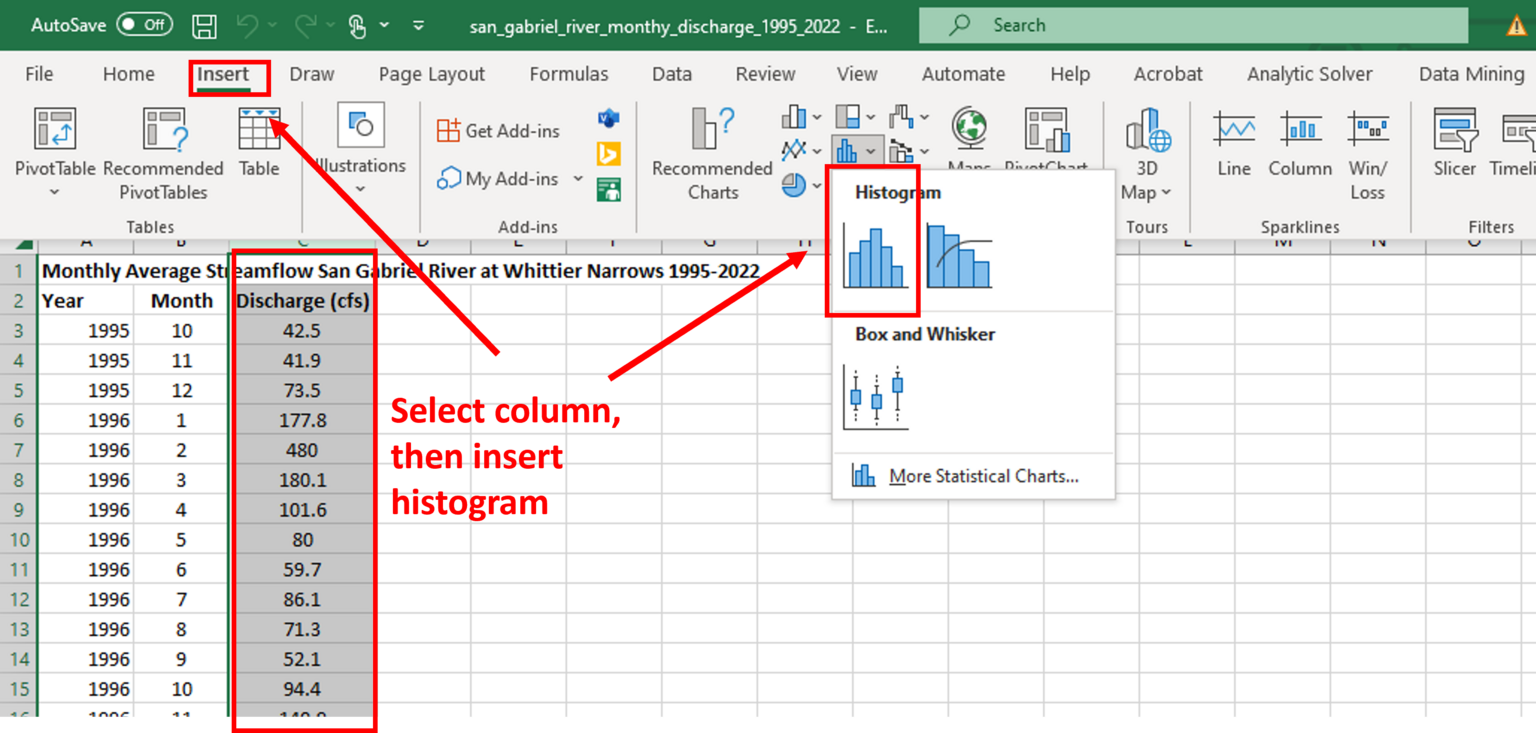Insert a Win/Loss sparkline
The width and height of the screenshot is (1536, 733).
(x=1367, y=153)
